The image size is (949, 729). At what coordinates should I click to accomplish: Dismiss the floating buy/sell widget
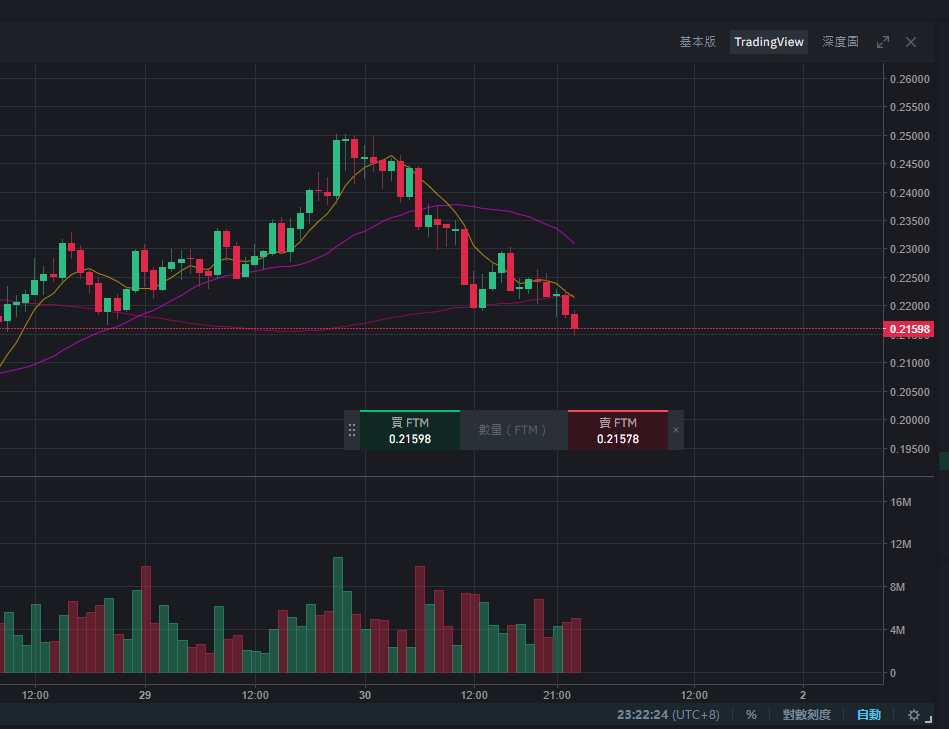point(676,430)
